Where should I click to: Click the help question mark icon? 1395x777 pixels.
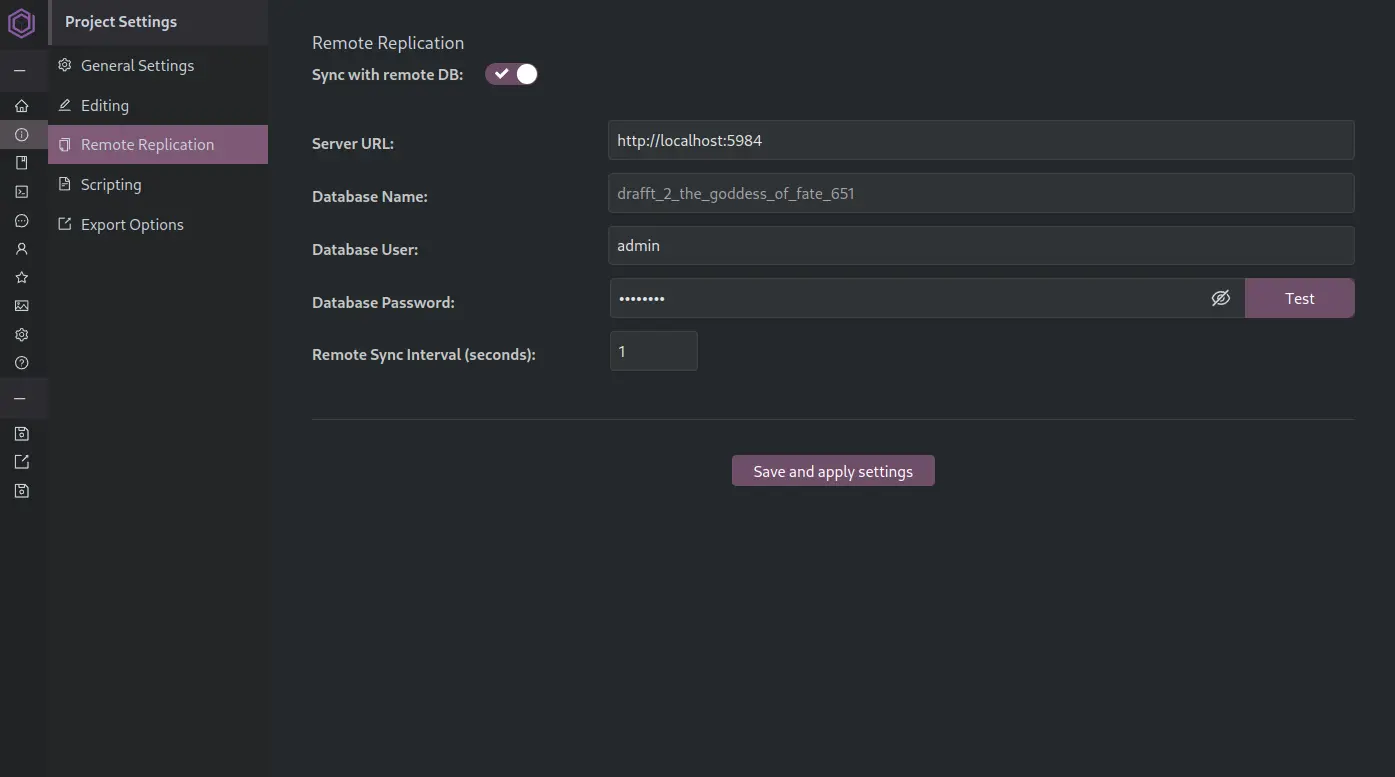(21, 362)
